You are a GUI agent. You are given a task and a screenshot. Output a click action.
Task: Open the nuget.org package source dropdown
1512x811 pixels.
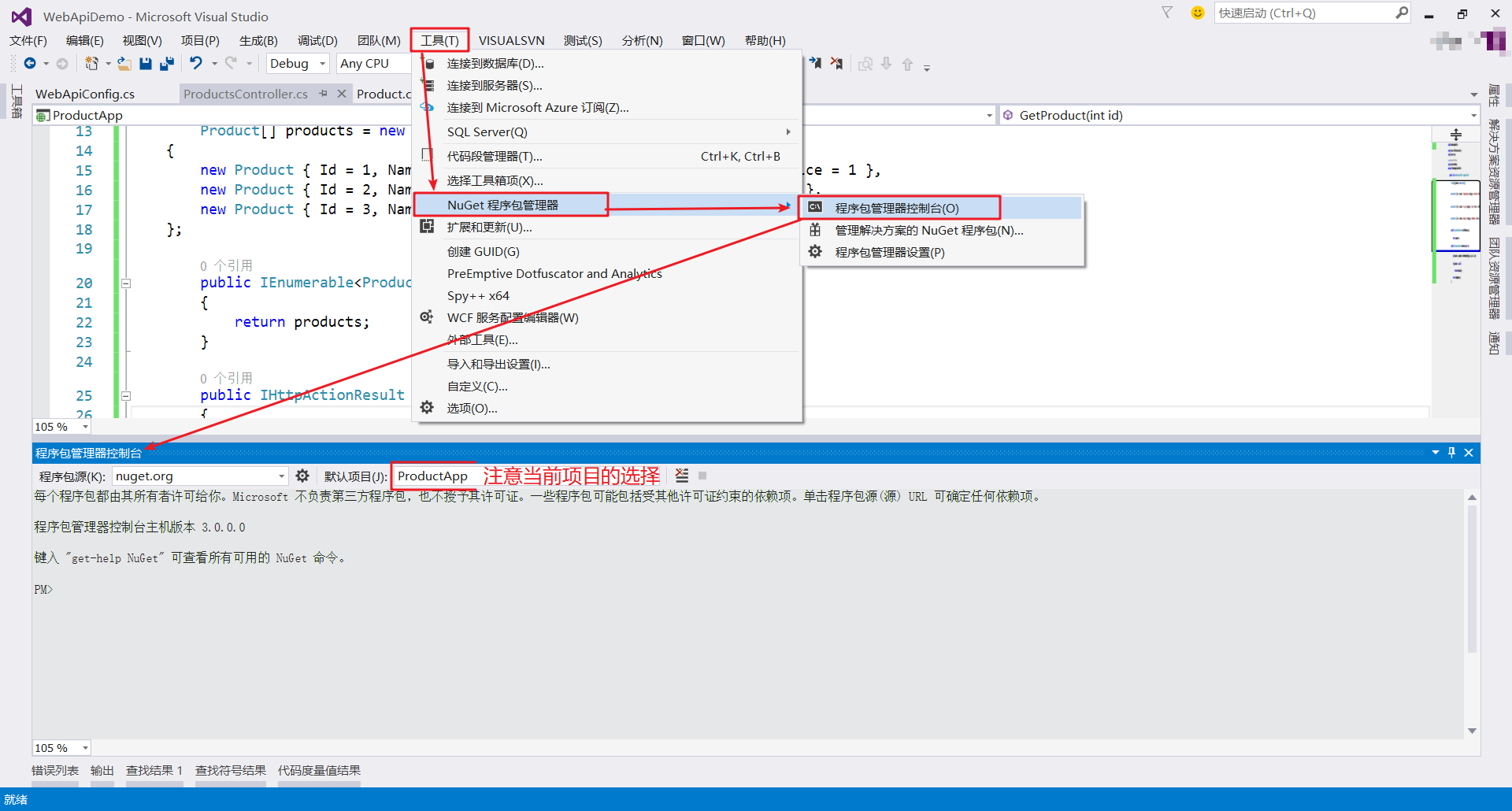tap(200, 476)
